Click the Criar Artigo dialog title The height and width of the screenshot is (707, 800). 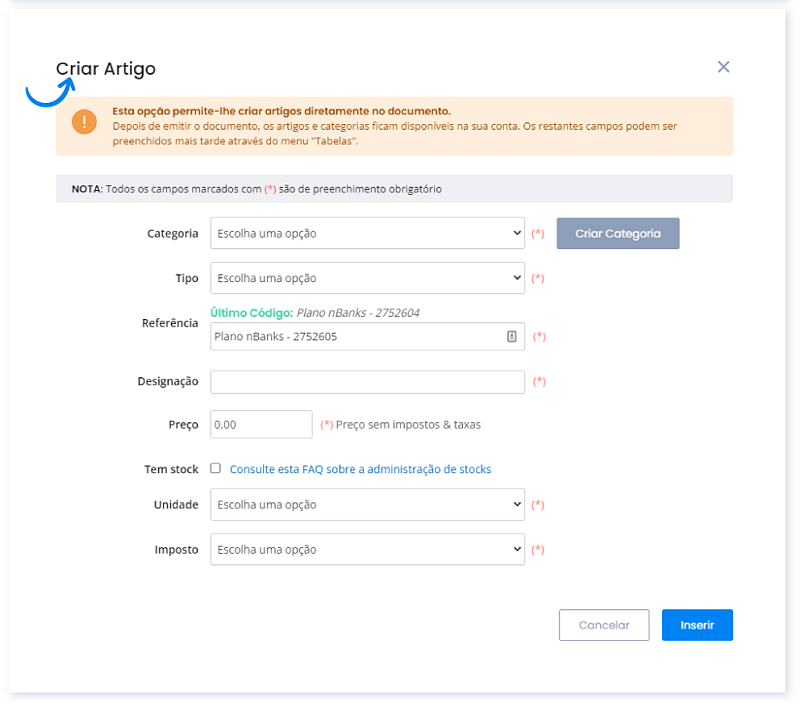click(x=106, y=69)
